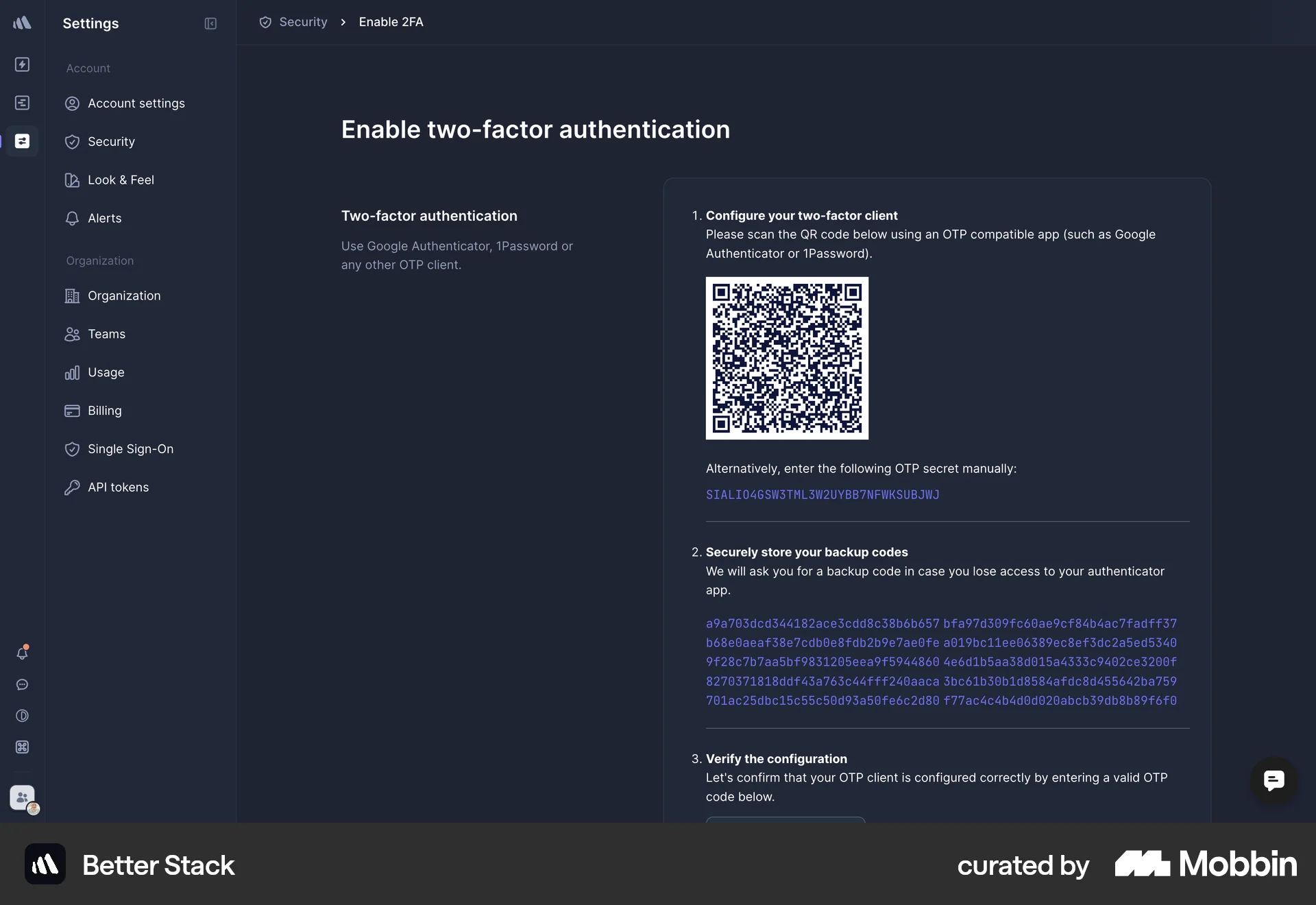Switch to the Billing settings page
1316x905 pixels.
pos(103,411)
